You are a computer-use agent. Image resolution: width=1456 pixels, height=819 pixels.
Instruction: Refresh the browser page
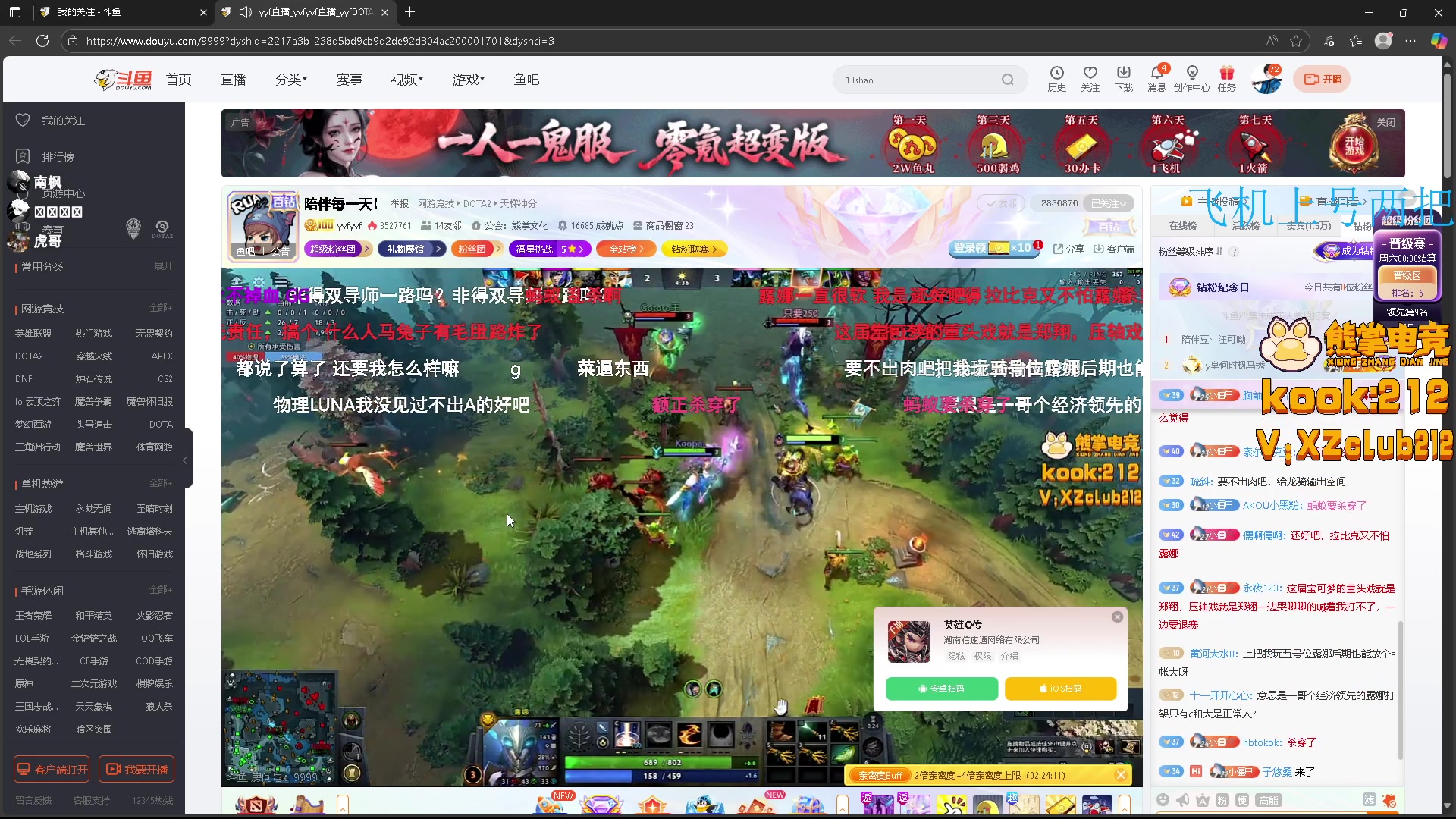42,41
